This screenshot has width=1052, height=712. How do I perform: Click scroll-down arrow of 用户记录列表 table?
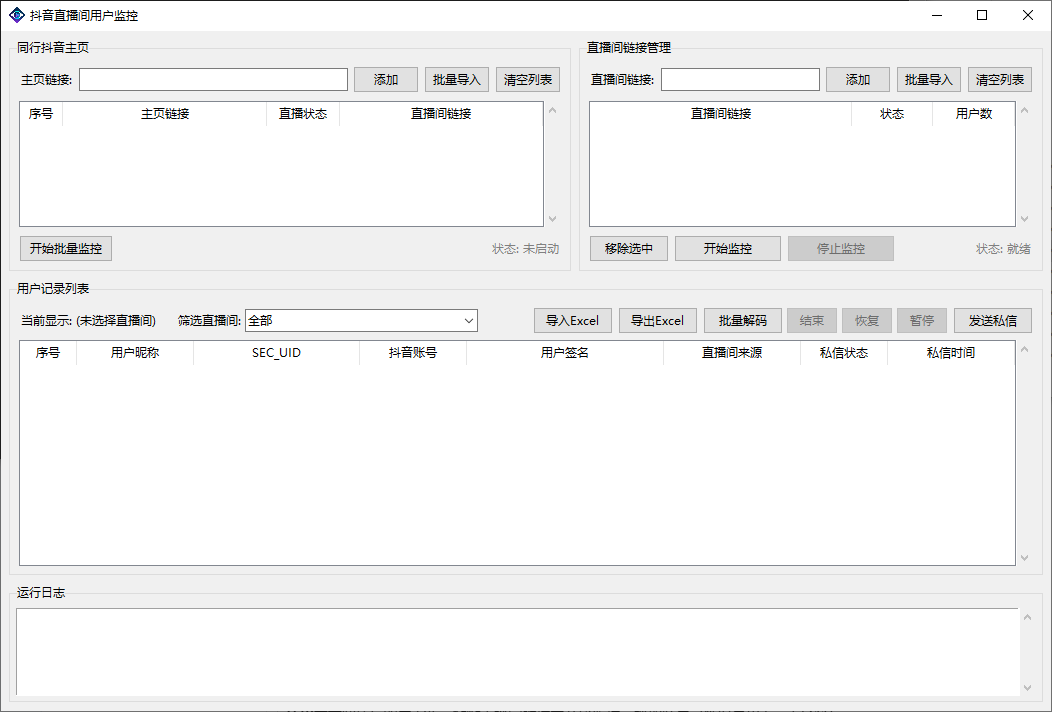[x=1024, y=558]
